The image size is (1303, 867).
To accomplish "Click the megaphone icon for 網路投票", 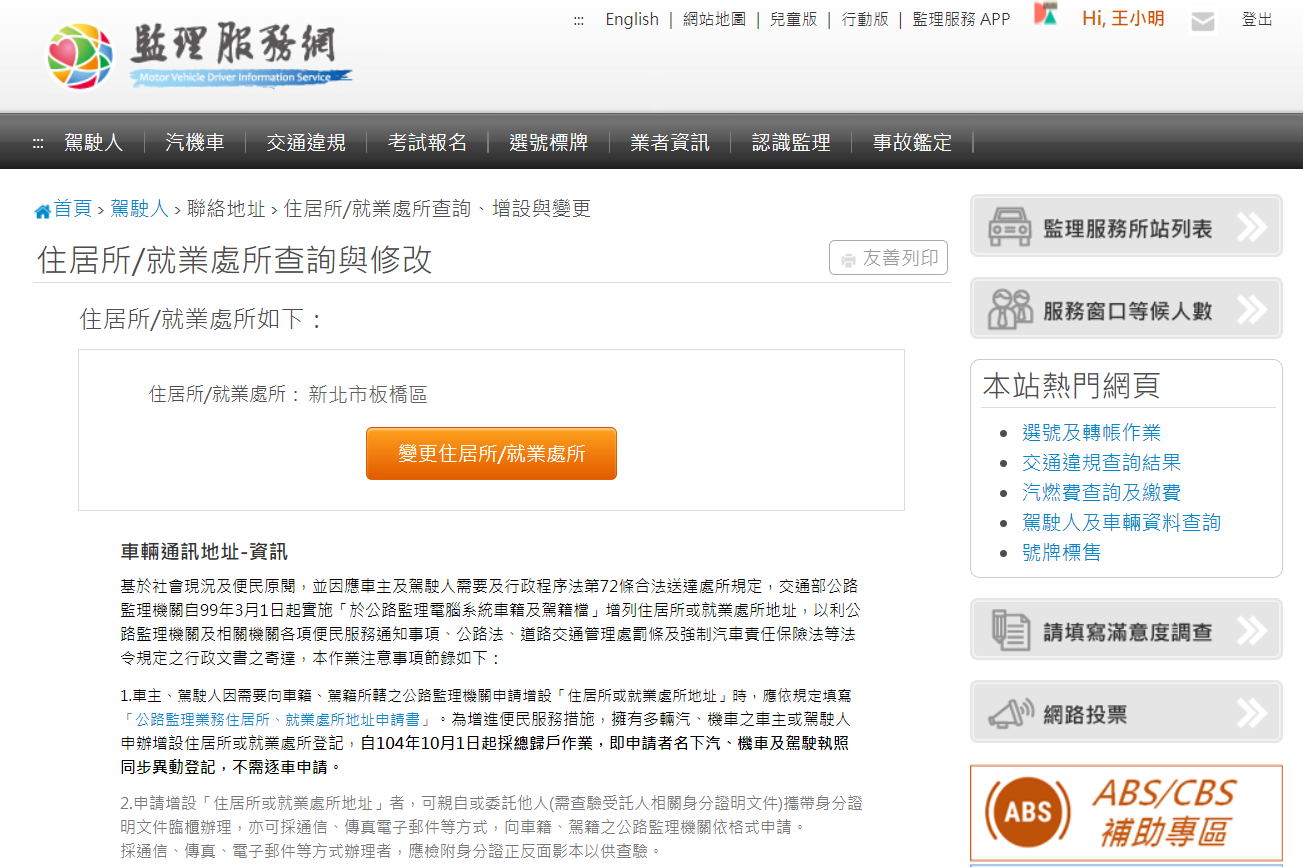I will point(1009,713).
